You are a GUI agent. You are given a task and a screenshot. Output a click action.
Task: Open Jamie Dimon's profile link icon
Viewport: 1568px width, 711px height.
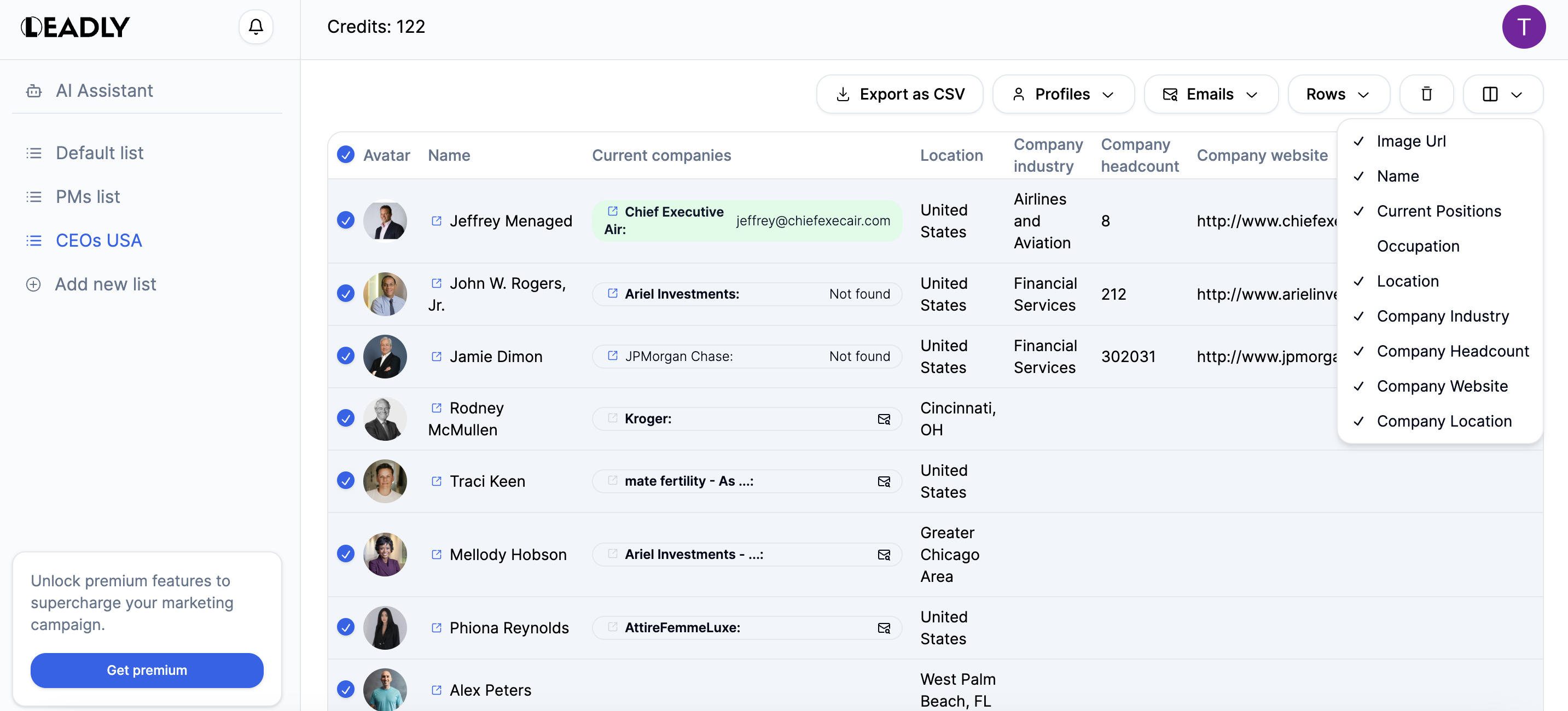[437, 356]
